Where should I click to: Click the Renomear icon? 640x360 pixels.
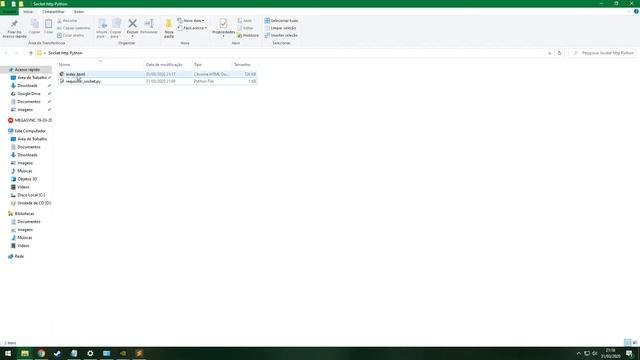point(149,27)
